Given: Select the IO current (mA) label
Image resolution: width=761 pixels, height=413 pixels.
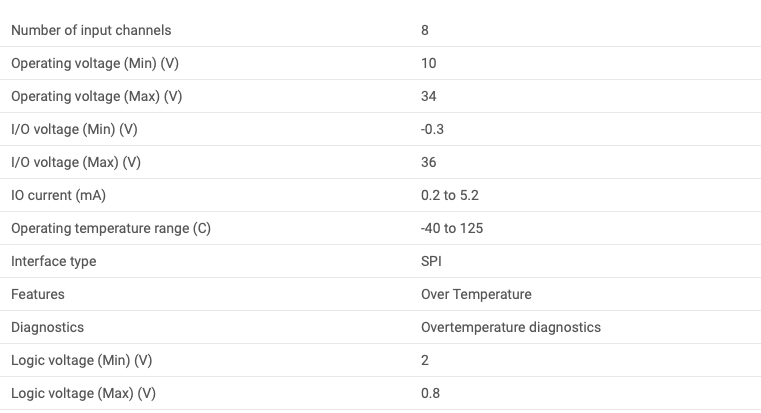Looking at the screenshot, I should point(59,196).
